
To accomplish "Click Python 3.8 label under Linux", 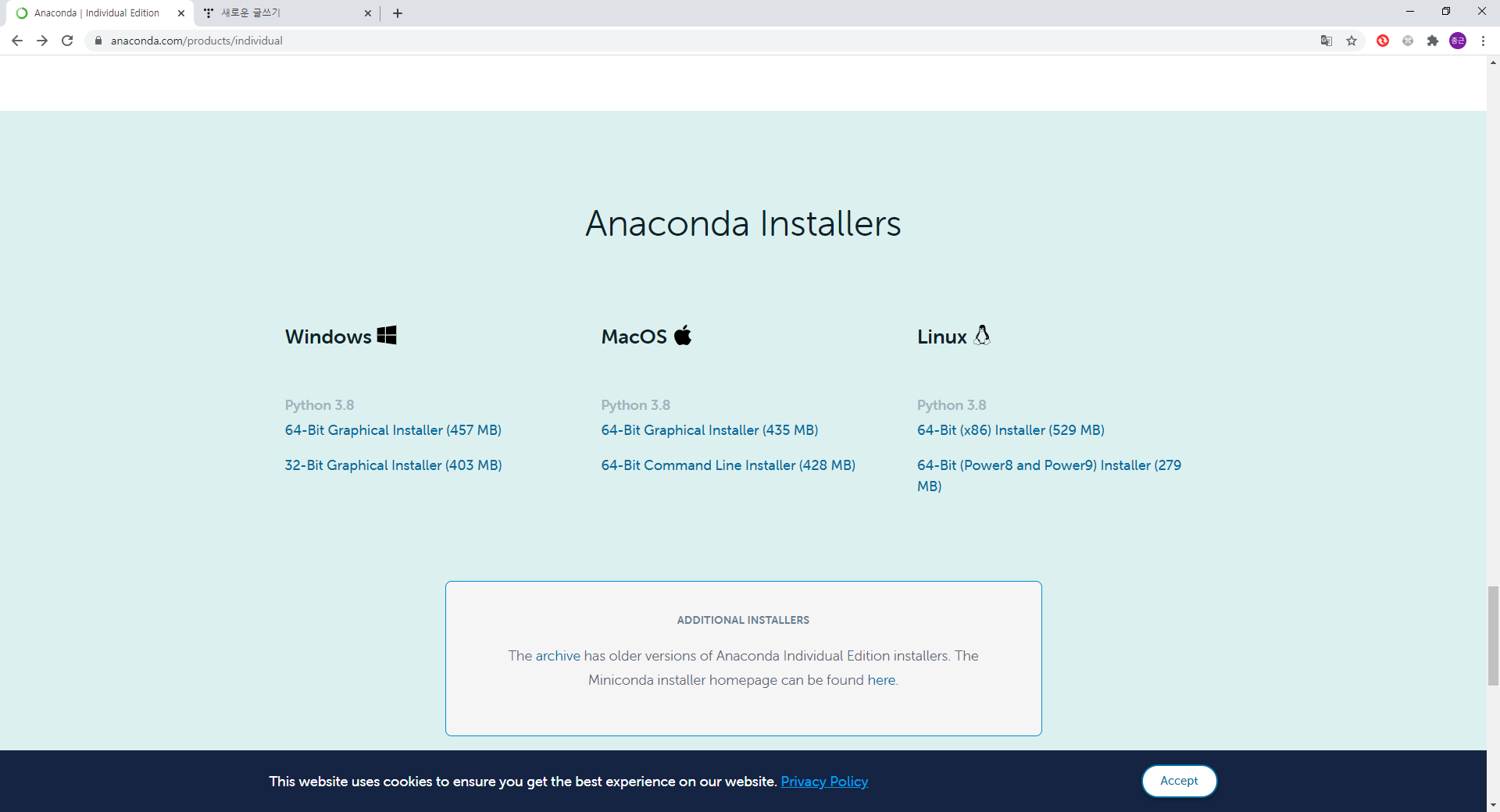I will [x=952, y=405].
